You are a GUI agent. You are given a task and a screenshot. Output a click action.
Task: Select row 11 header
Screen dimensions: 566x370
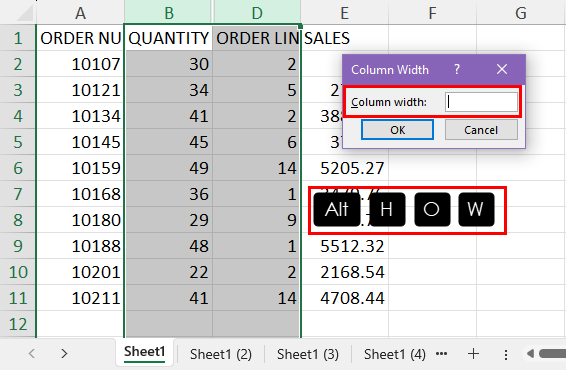pos(18,298)
